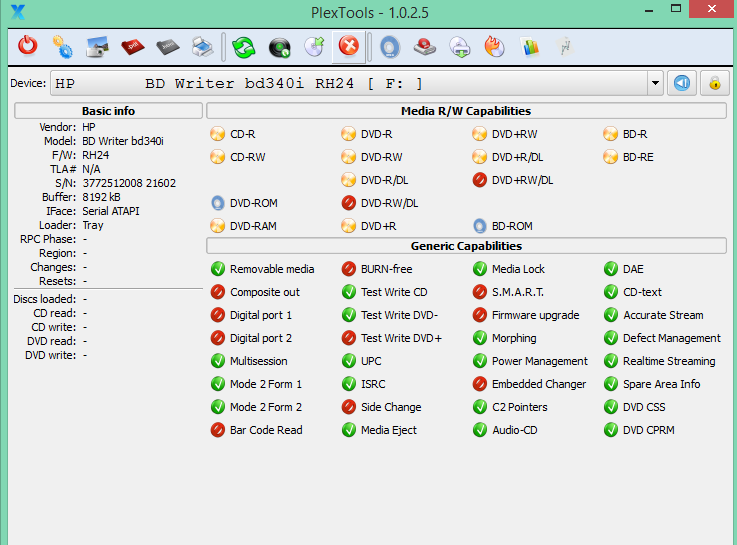Click the red drive icon in toolbar
The height and width of the screenshot is (545, 737).
[x=425, y=47]
